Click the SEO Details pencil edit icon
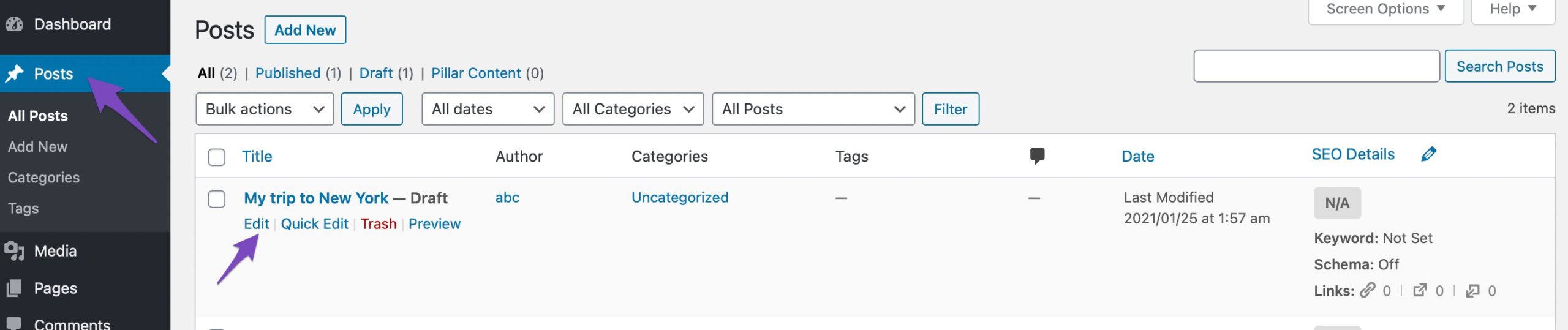1568x330 pixels. point(1428,154)
